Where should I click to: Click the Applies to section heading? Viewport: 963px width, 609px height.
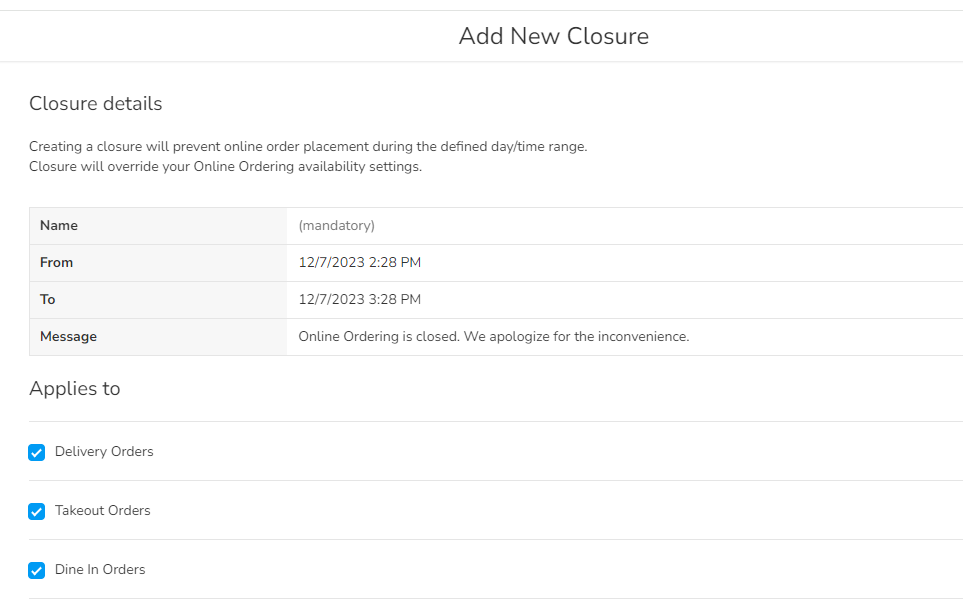tap(75, 389)
